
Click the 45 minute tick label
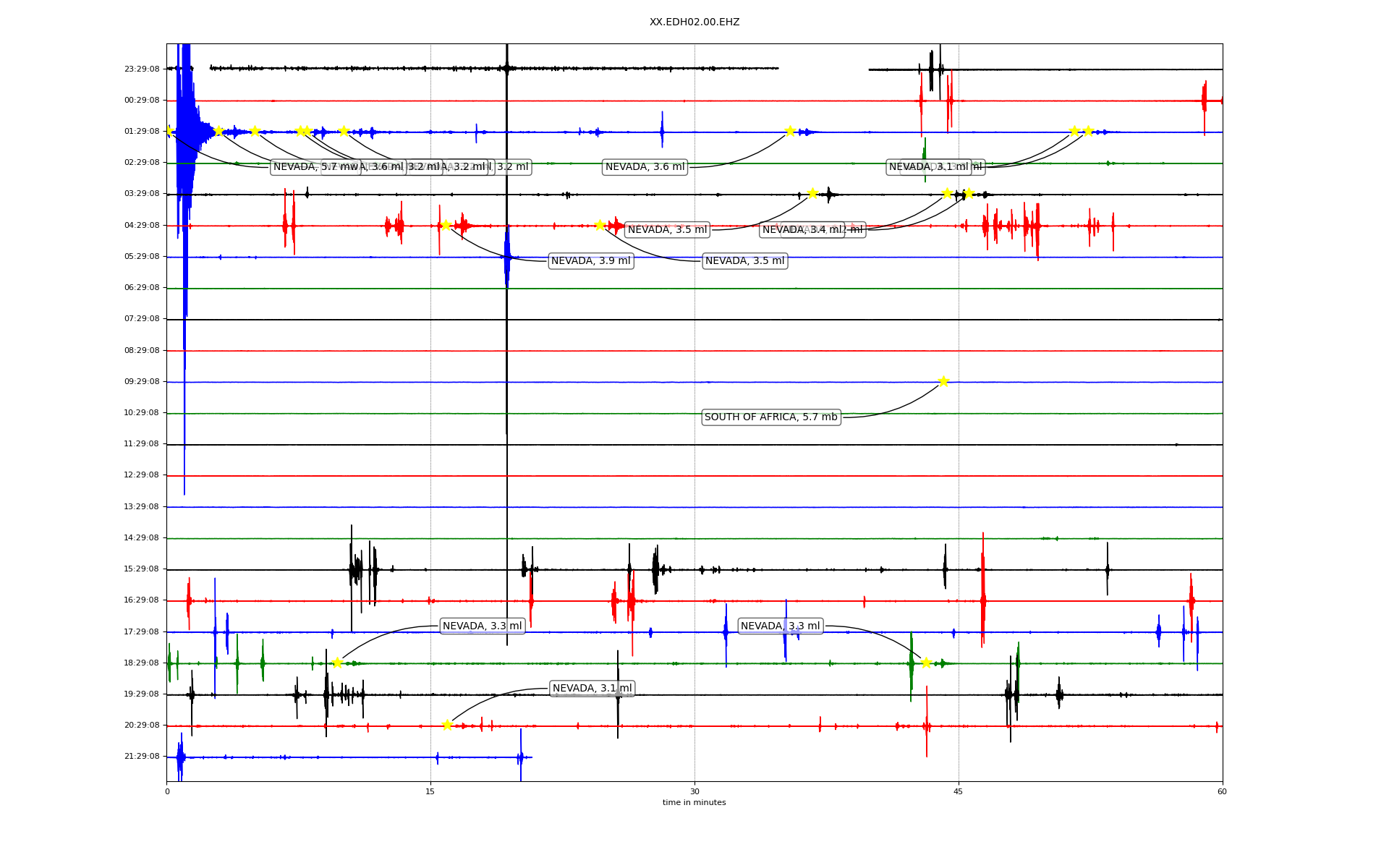click(958, 791)
